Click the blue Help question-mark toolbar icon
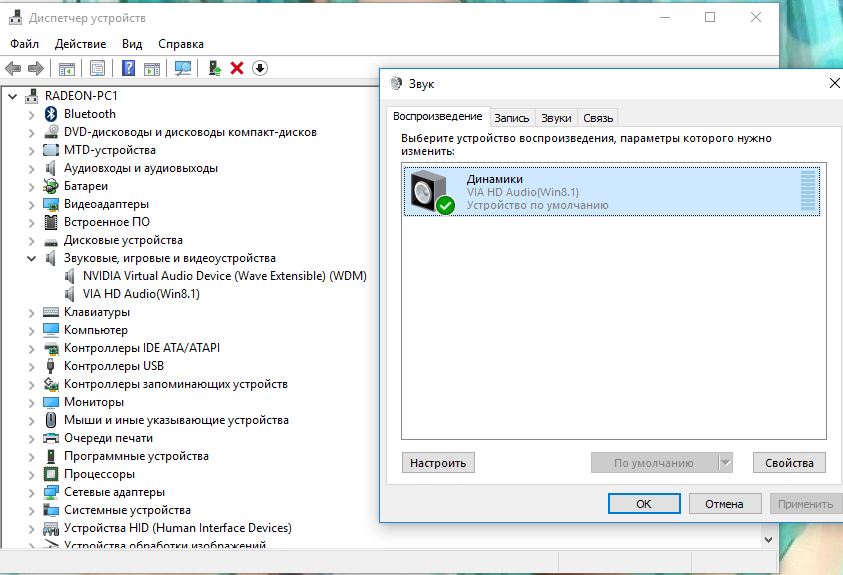Image resolution: width=843 pixels, height=575 pixels. [x=128, y=68]
